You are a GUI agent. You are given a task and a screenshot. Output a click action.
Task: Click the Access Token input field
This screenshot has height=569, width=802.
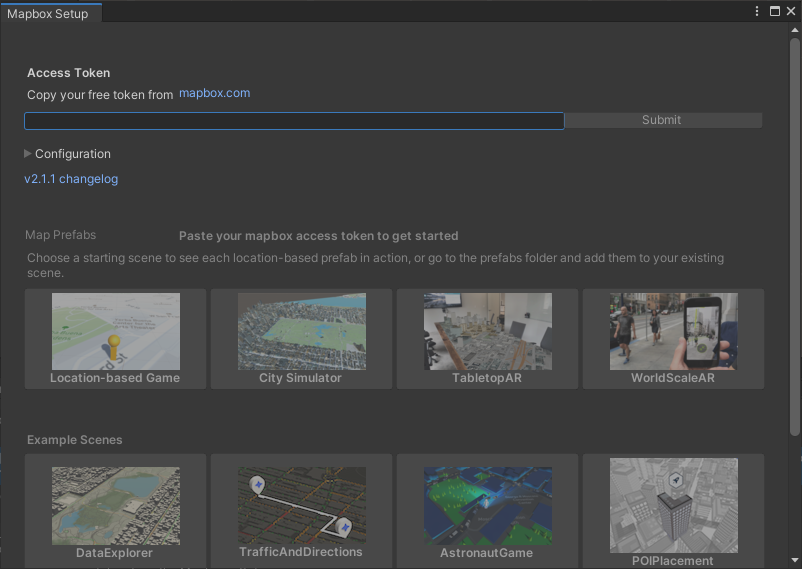coord(294,121)
